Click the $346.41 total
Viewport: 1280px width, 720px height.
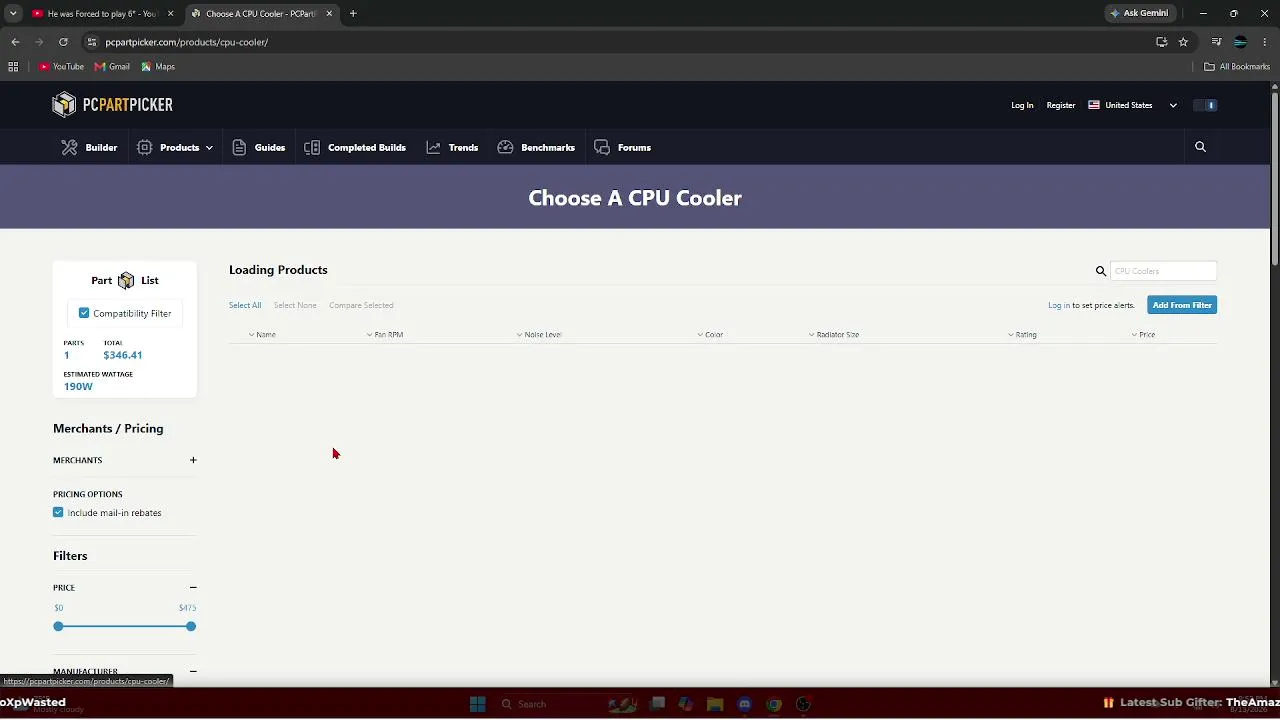[x=123, y=355]
